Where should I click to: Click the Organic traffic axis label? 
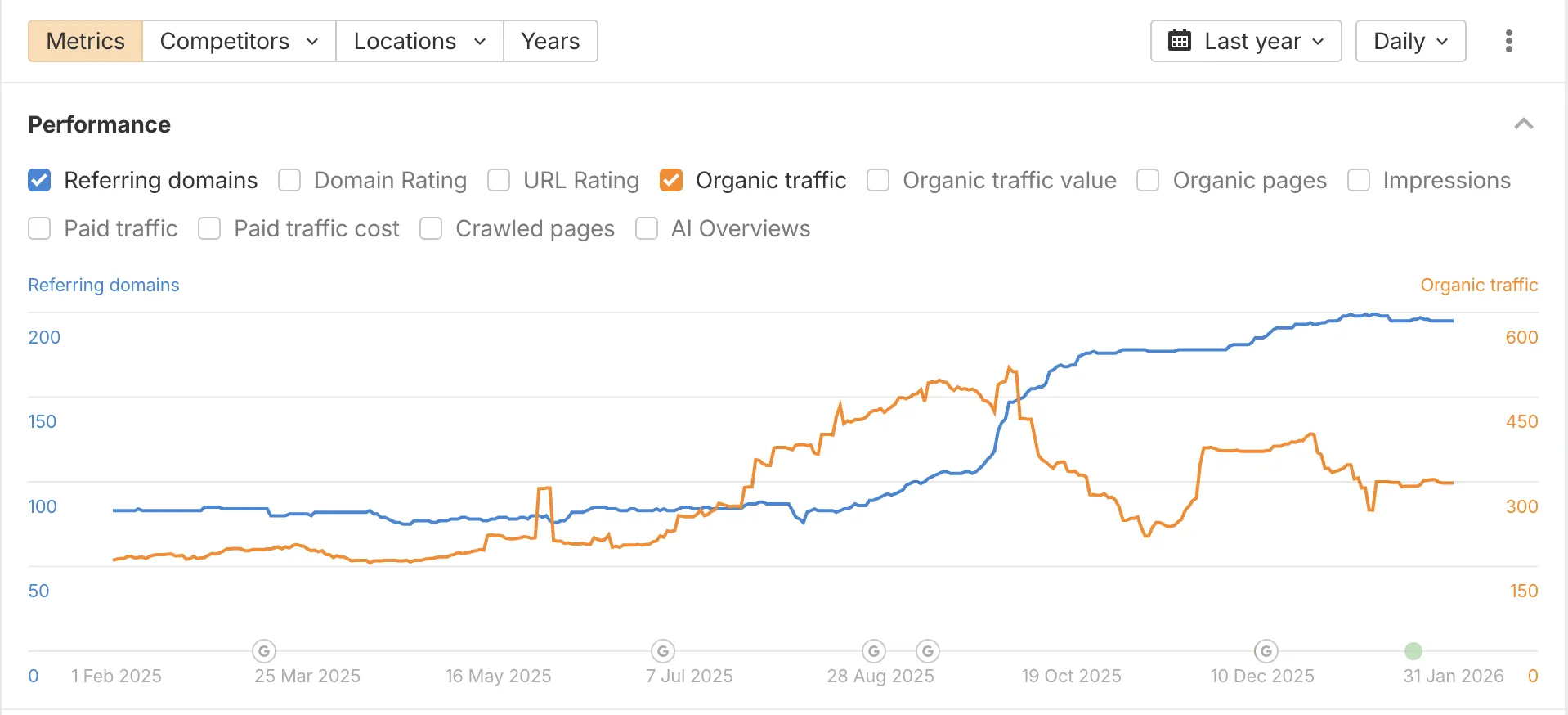pos(1478,285)
